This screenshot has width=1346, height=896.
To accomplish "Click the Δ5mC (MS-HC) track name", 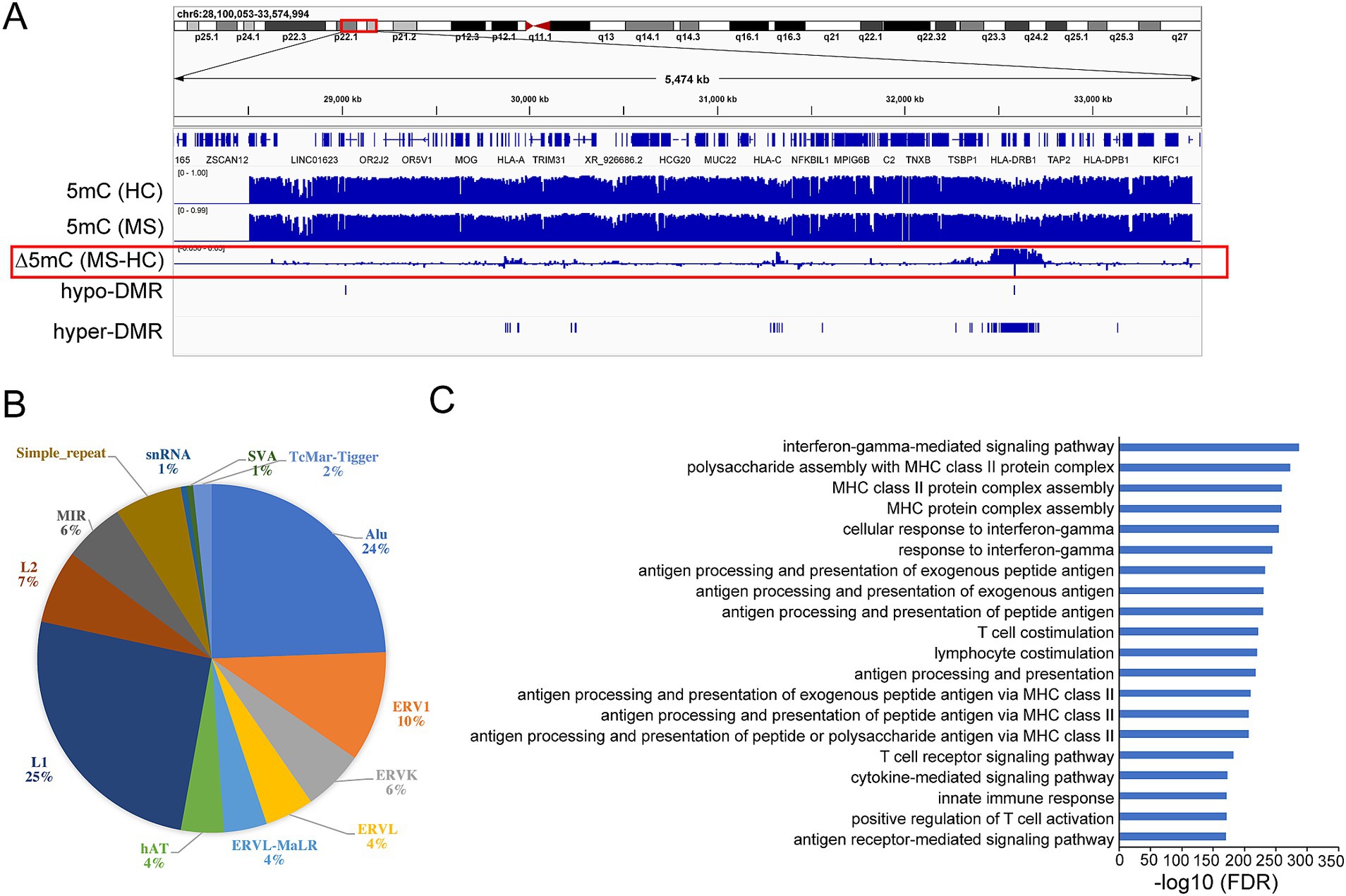I will (90, 260).
